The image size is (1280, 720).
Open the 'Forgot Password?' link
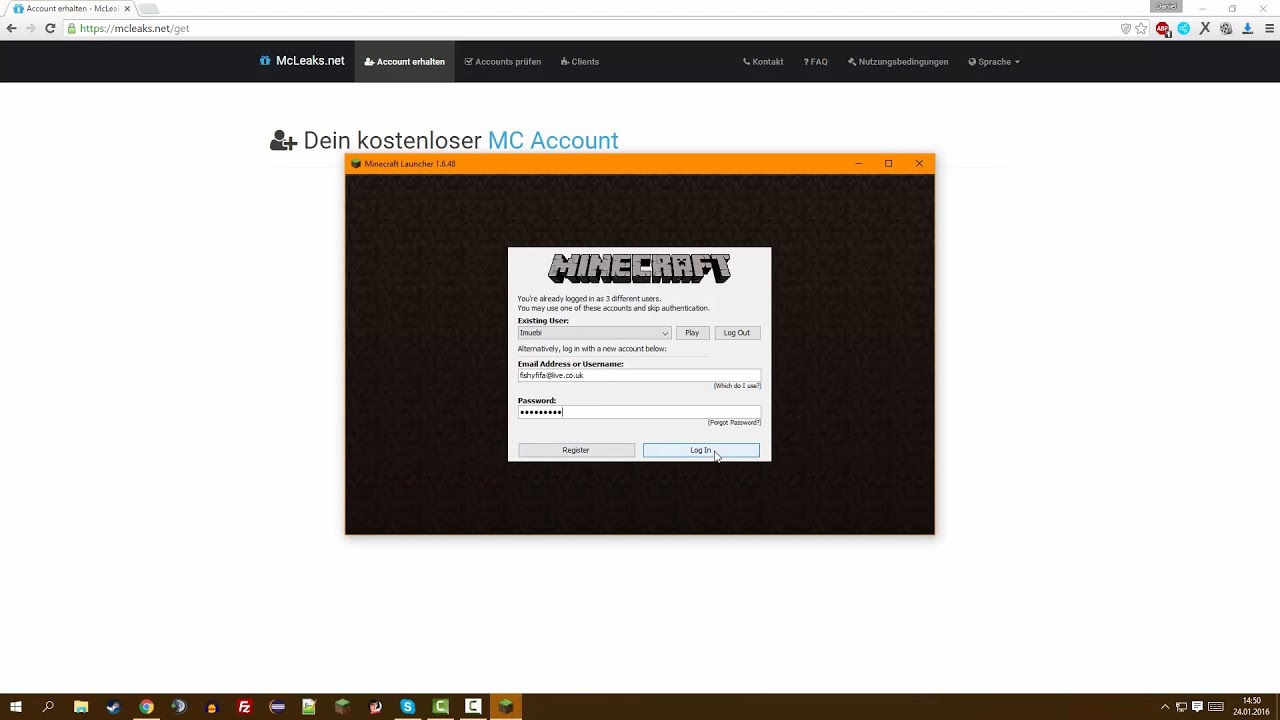(x=734, y=422)
